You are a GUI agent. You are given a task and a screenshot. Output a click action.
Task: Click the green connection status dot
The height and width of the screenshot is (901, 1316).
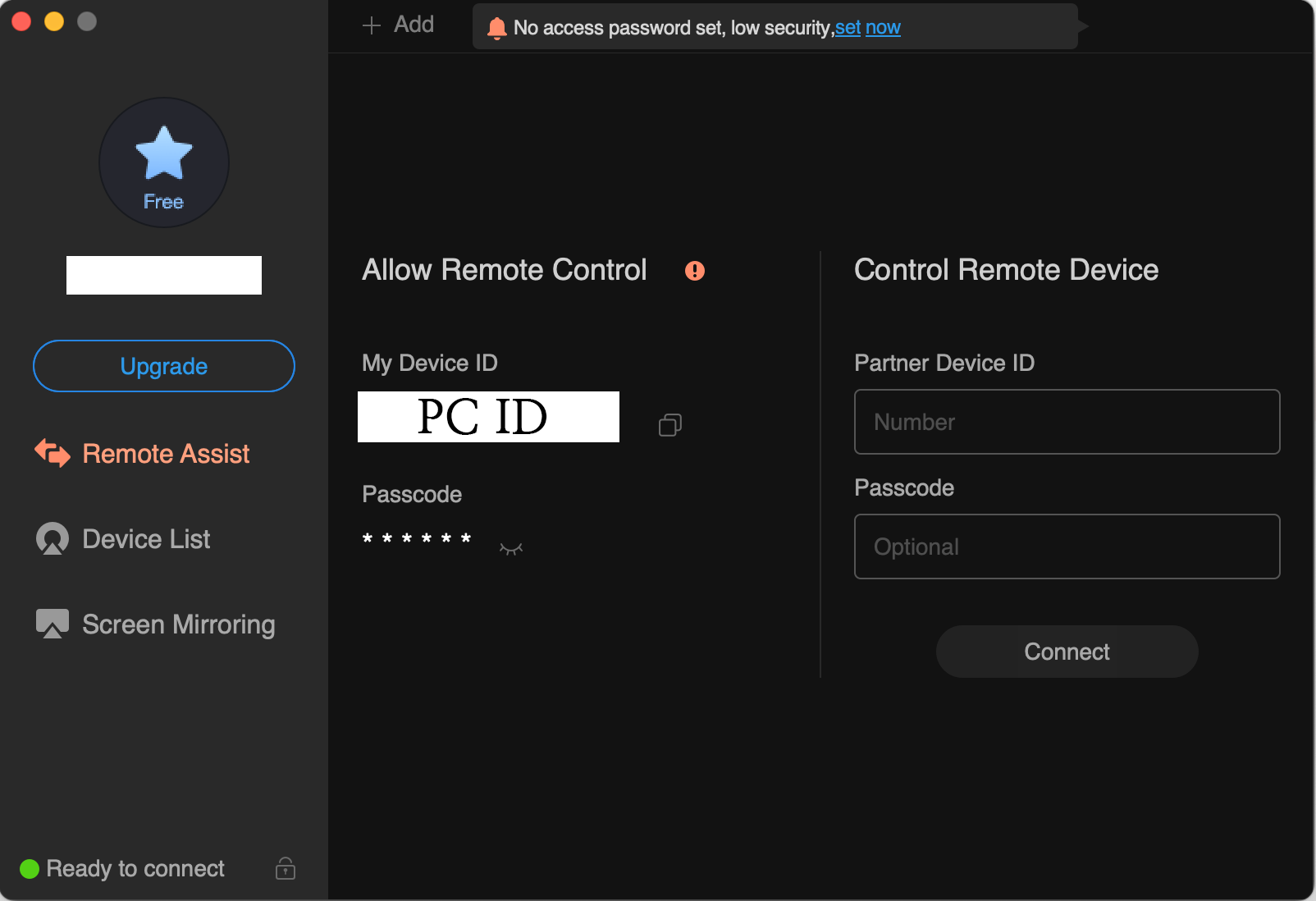(x=30, y=869)
